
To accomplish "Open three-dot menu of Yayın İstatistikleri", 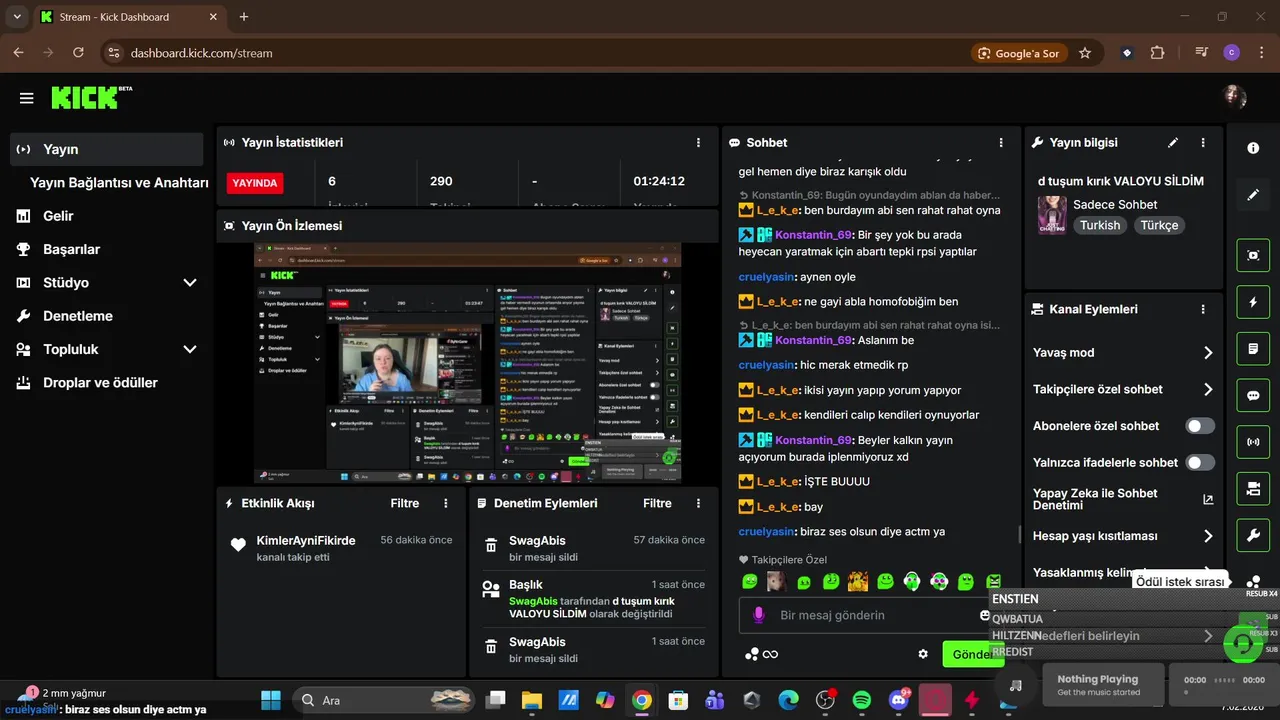I will coord(699,143).
